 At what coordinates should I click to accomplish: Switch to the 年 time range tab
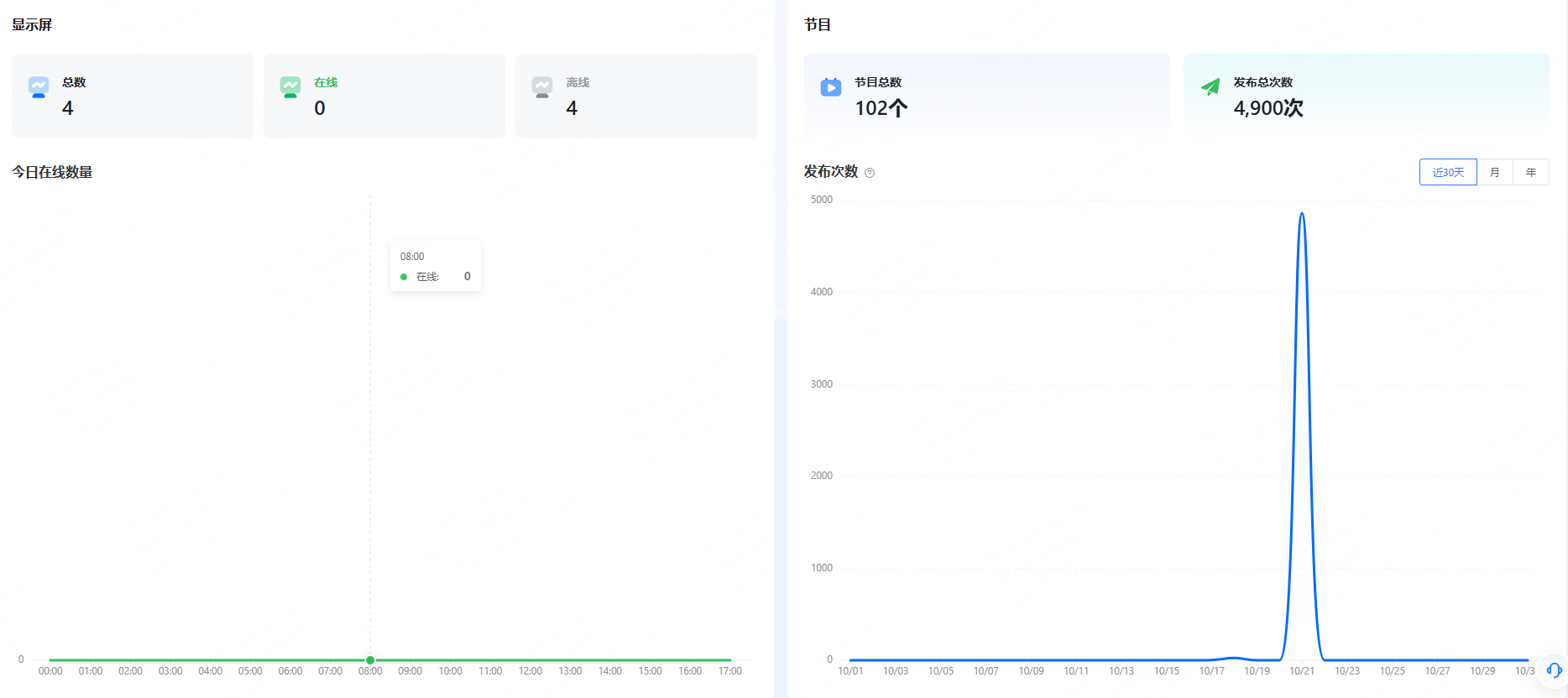1531,172
